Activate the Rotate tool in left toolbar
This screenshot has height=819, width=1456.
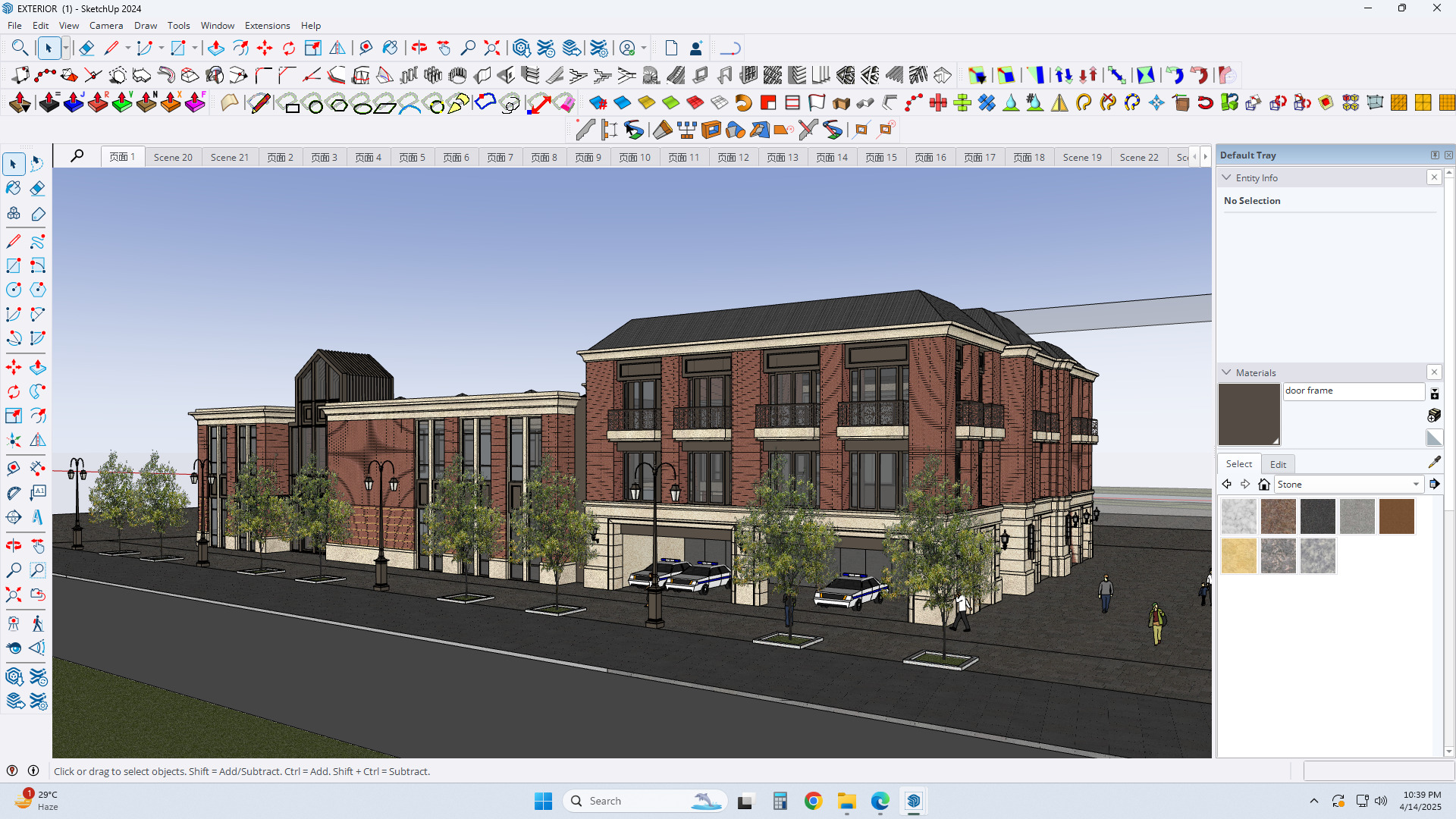[x=14, y=391]
